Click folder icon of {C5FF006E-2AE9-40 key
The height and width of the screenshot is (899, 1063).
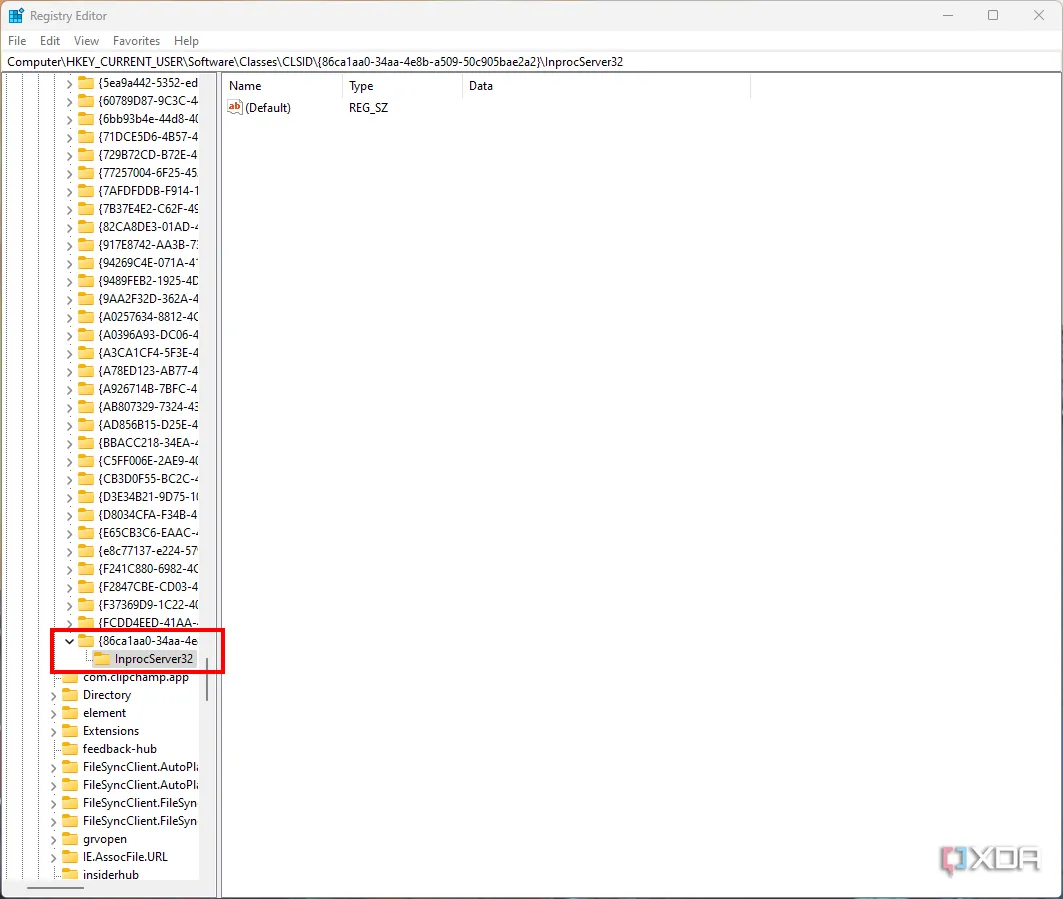point(86,460)
